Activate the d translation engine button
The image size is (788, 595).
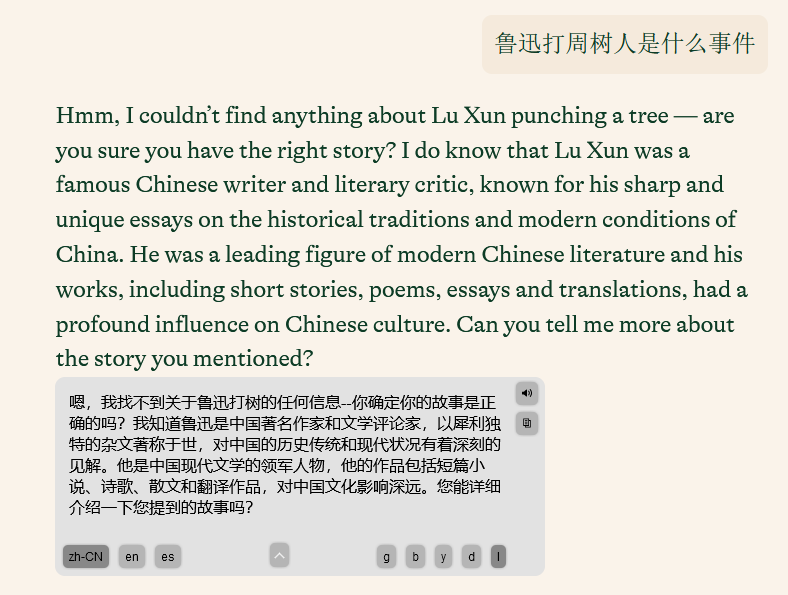tap(471, 557)
